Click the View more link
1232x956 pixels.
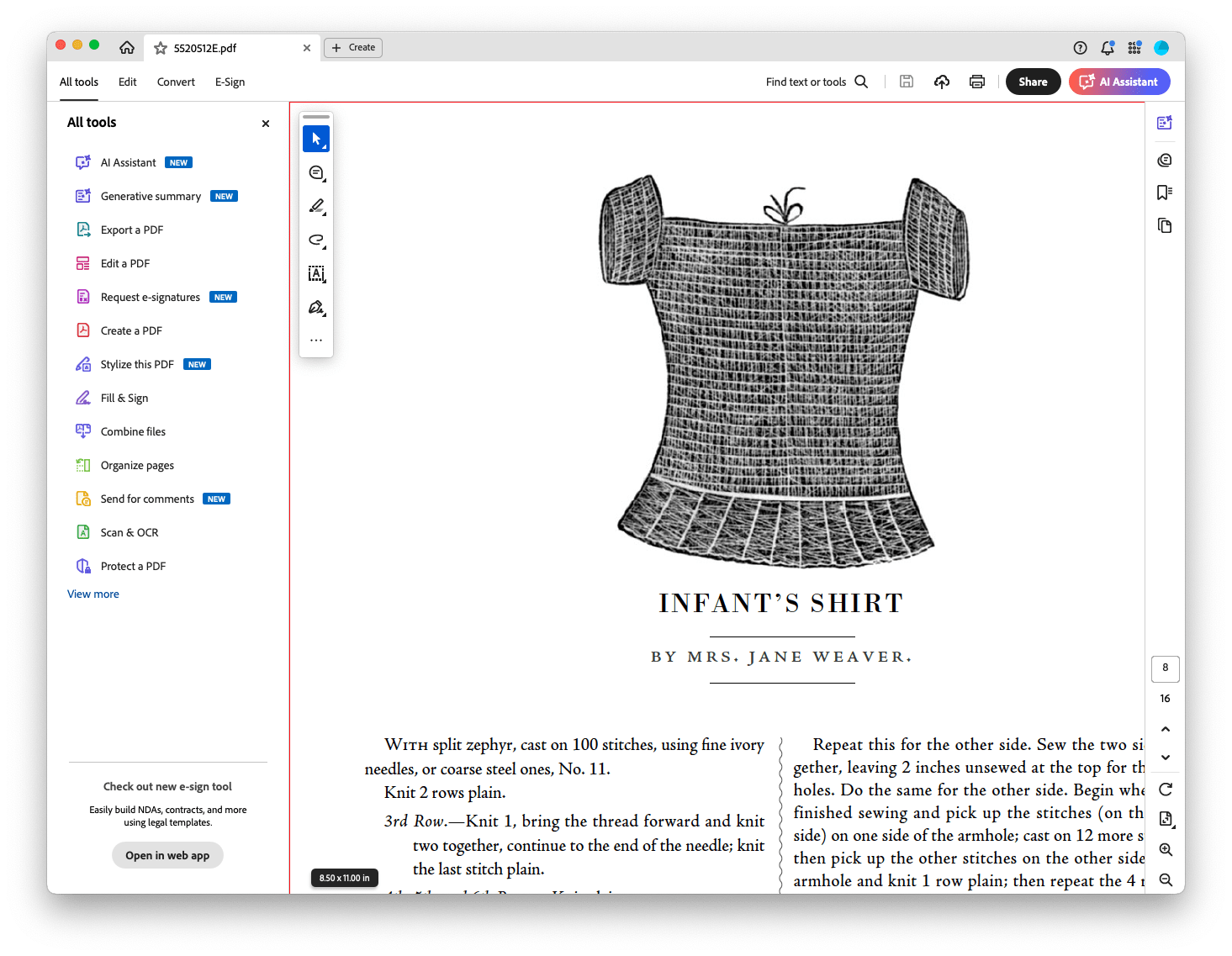click(x=93, y=594)
